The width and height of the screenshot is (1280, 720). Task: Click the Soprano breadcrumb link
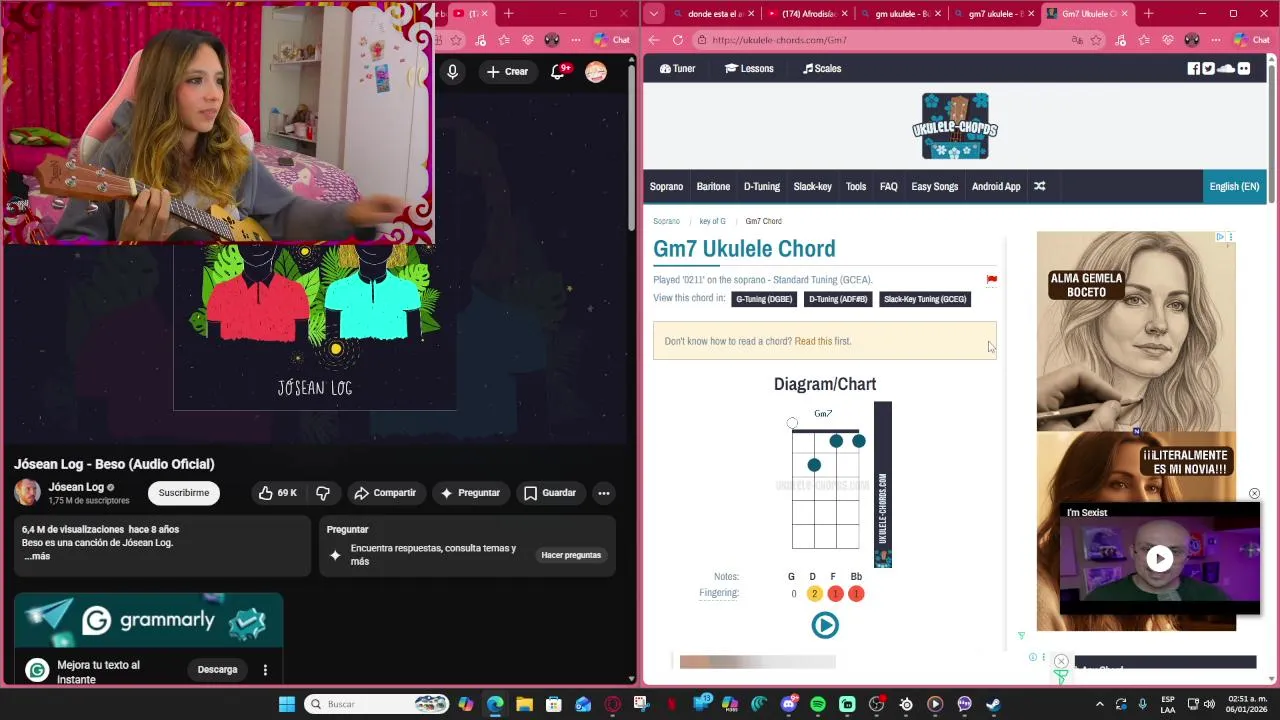(x=666, y=221)
